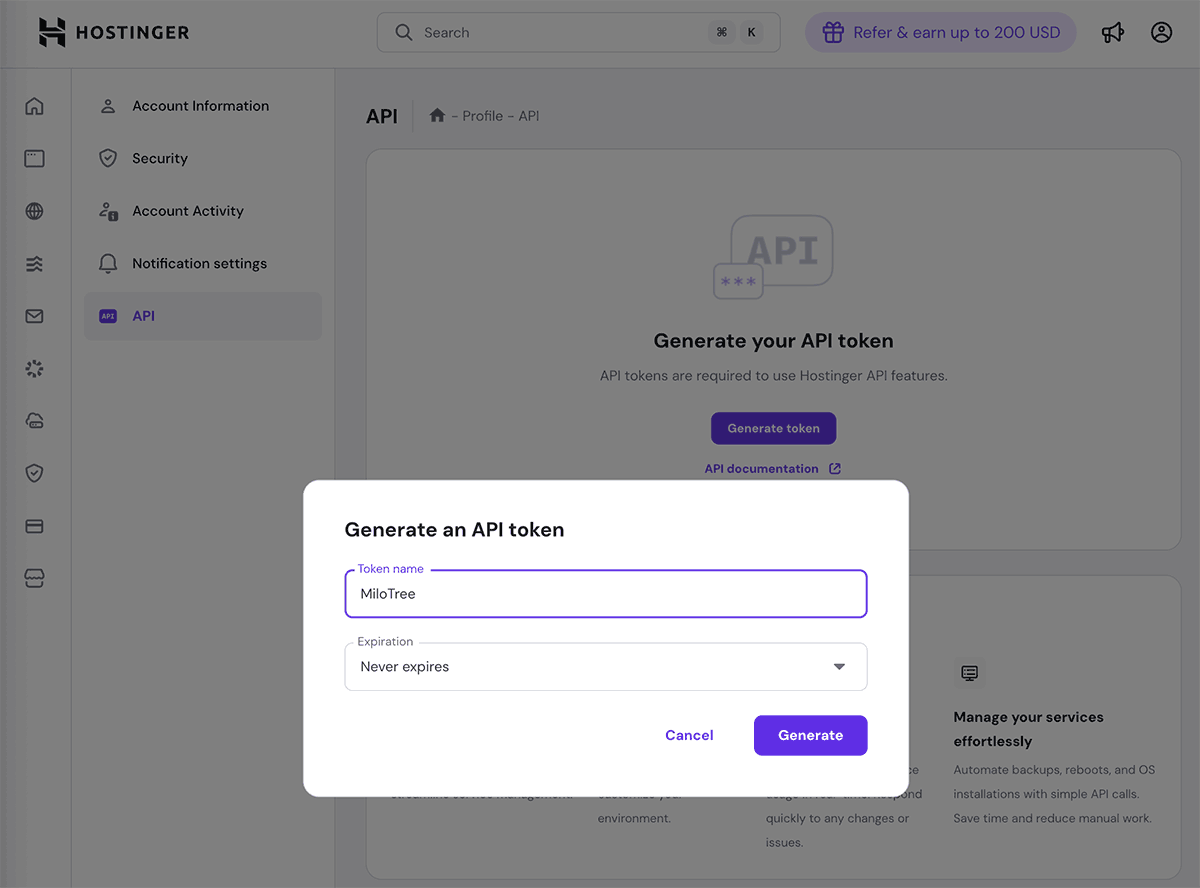The image size is (1200, 888).
Task: Click the Hostinger logo
Action: click(113, 33)
